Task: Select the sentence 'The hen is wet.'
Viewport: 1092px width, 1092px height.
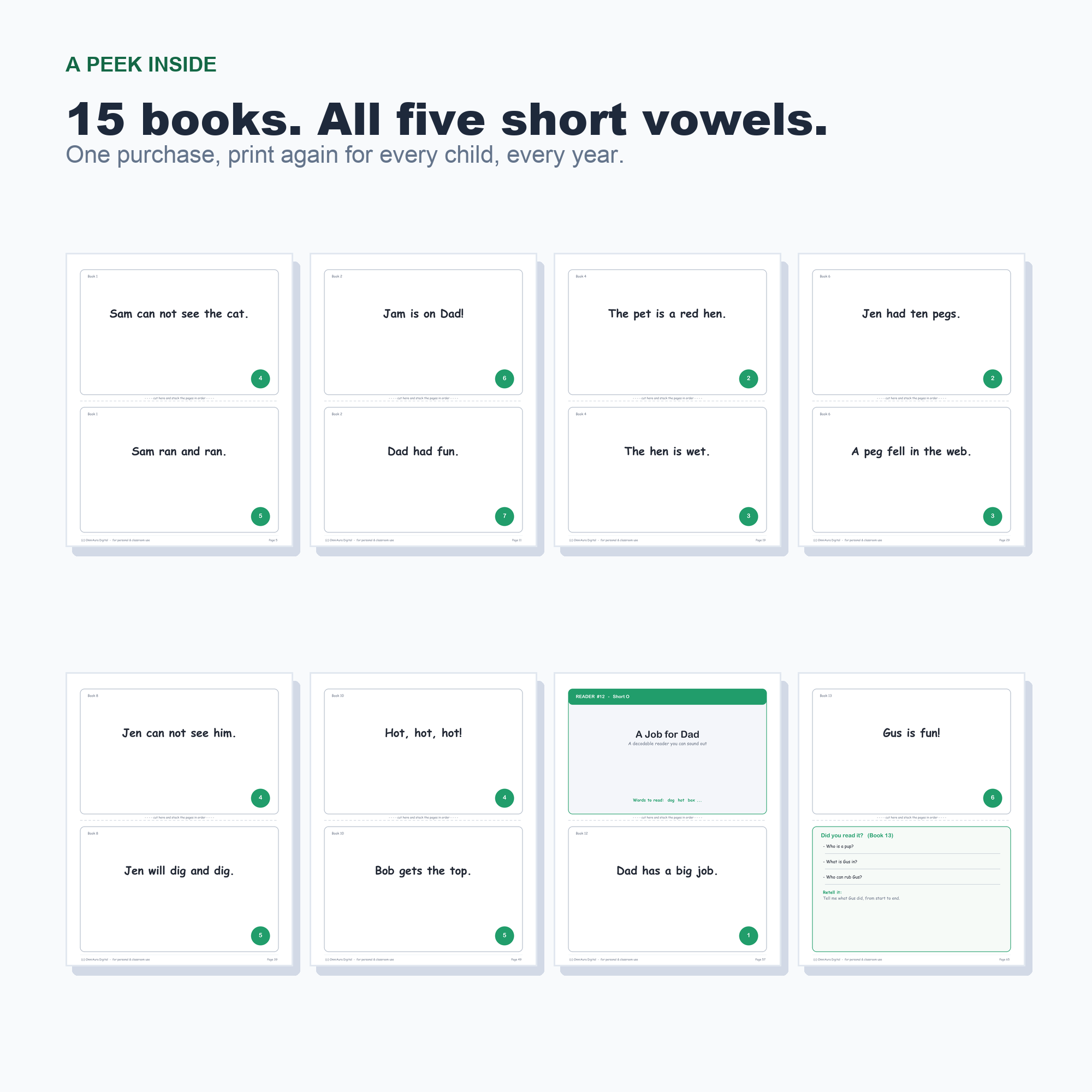Action: pyautogui.click(x=668, y=452)
